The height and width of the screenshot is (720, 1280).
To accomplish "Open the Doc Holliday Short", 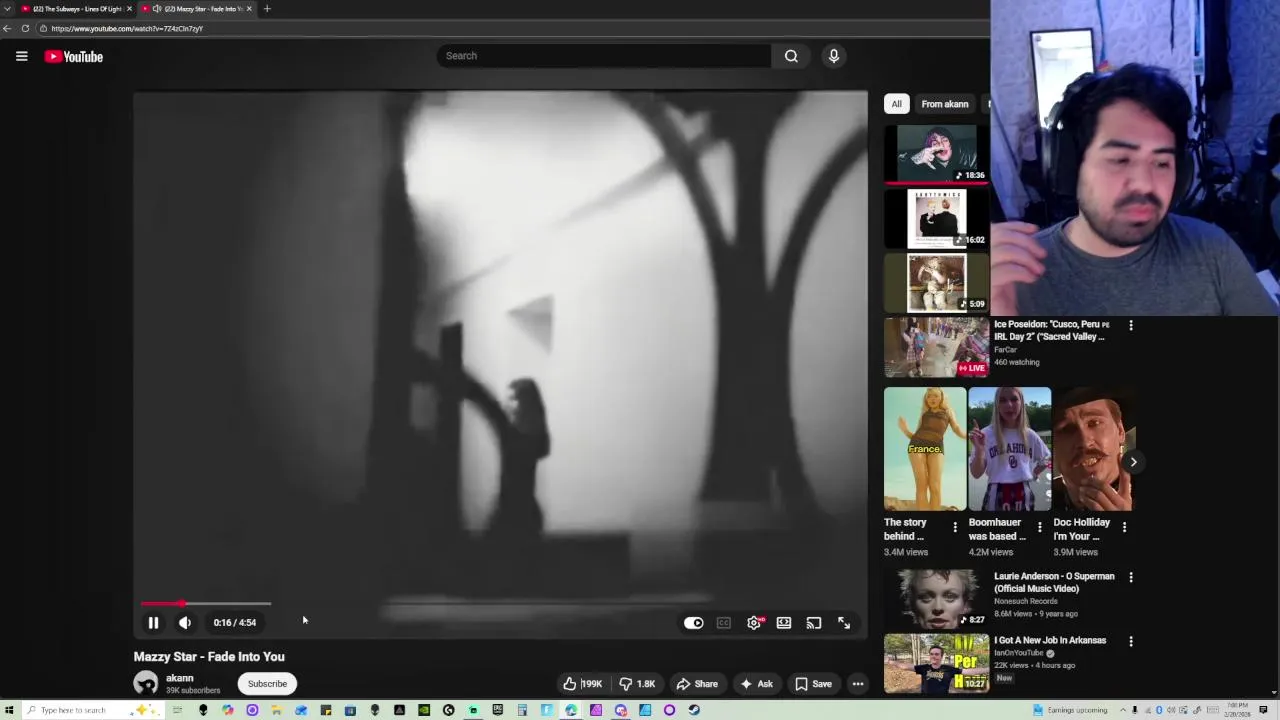I will click(1093, 449).
